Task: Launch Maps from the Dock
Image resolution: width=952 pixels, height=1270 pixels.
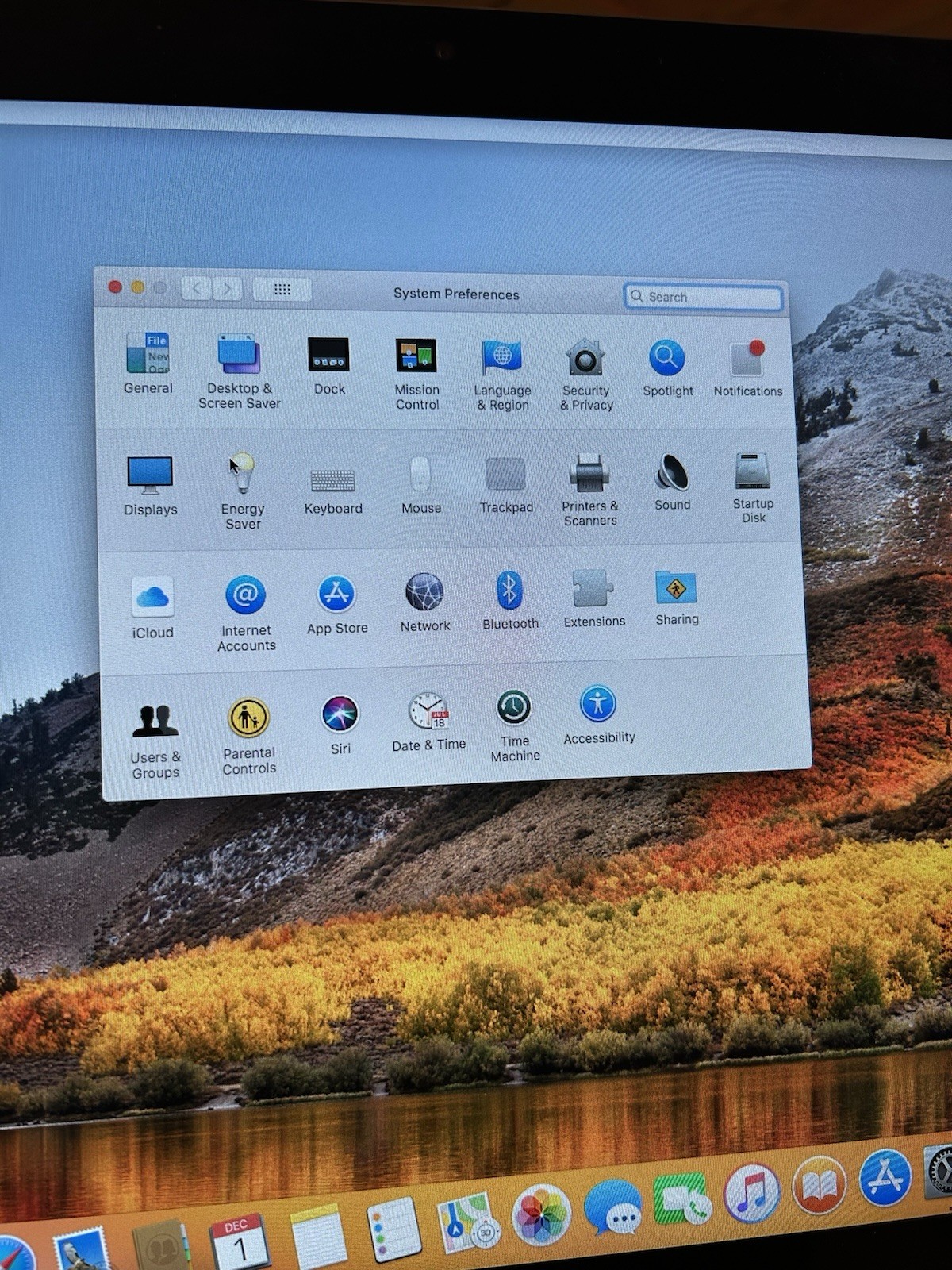Action: (468, 1224)
